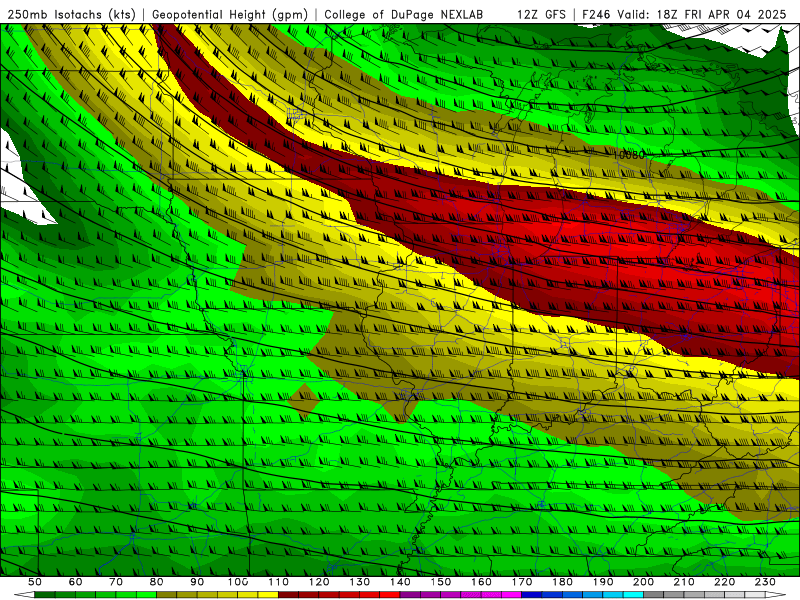Click the 170 value on the color scale
The image size is (800, 600).
coord(522,582)
